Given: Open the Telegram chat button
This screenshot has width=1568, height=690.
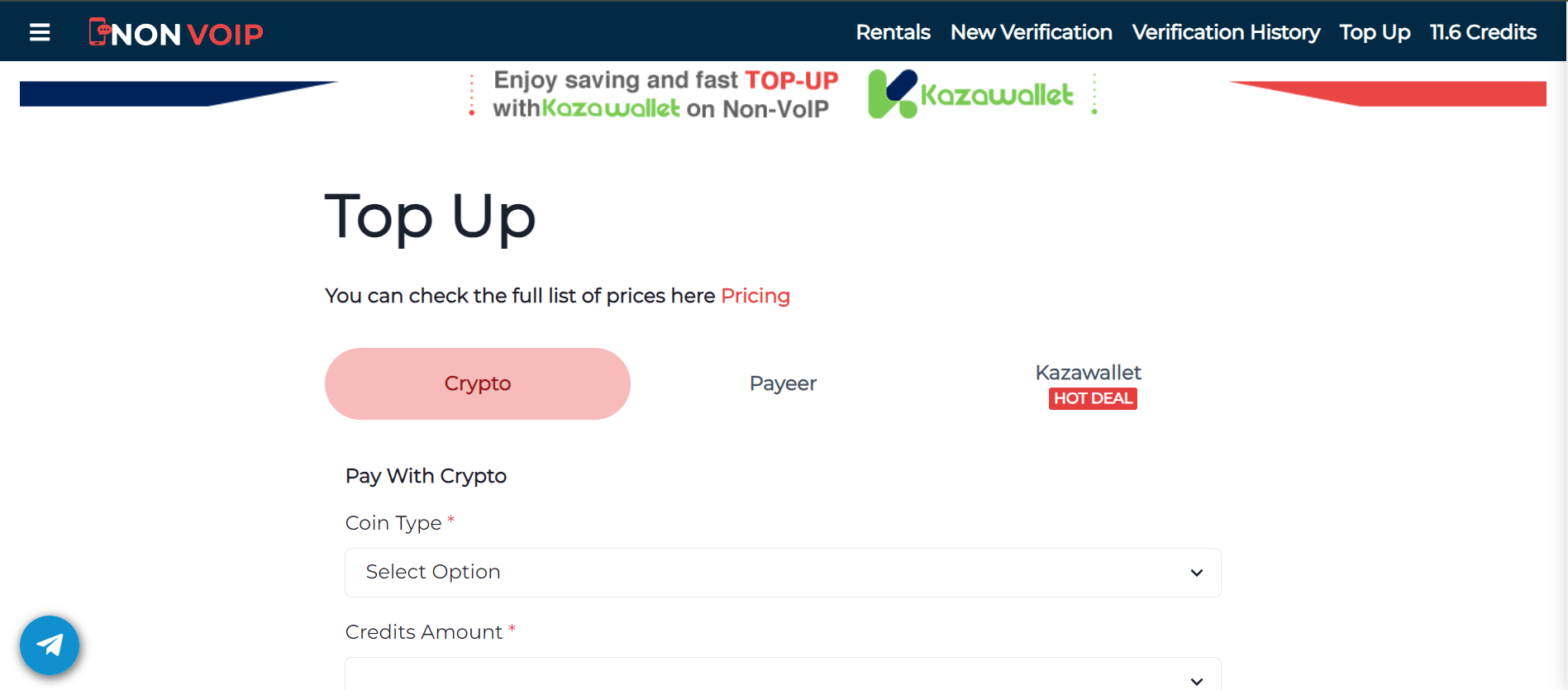Looking at the screenshot, I should coord(50,645).
